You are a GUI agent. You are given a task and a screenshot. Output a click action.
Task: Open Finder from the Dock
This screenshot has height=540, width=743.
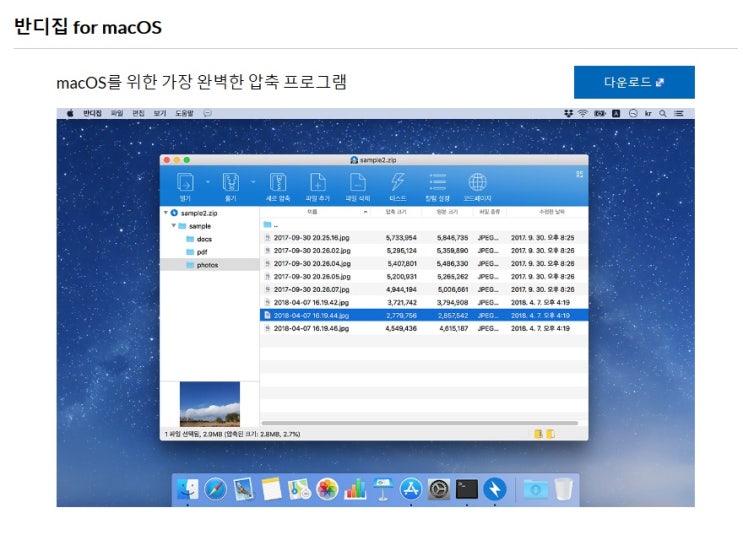pos(188,489)
